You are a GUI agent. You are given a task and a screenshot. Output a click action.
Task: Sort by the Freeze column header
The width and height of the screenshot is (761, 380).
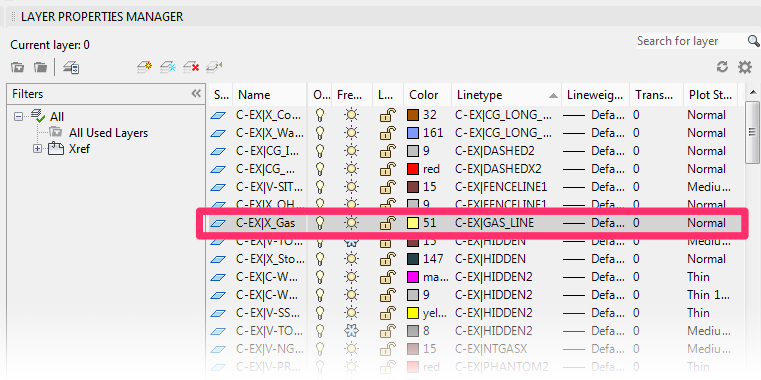click(x=351, y=95)
